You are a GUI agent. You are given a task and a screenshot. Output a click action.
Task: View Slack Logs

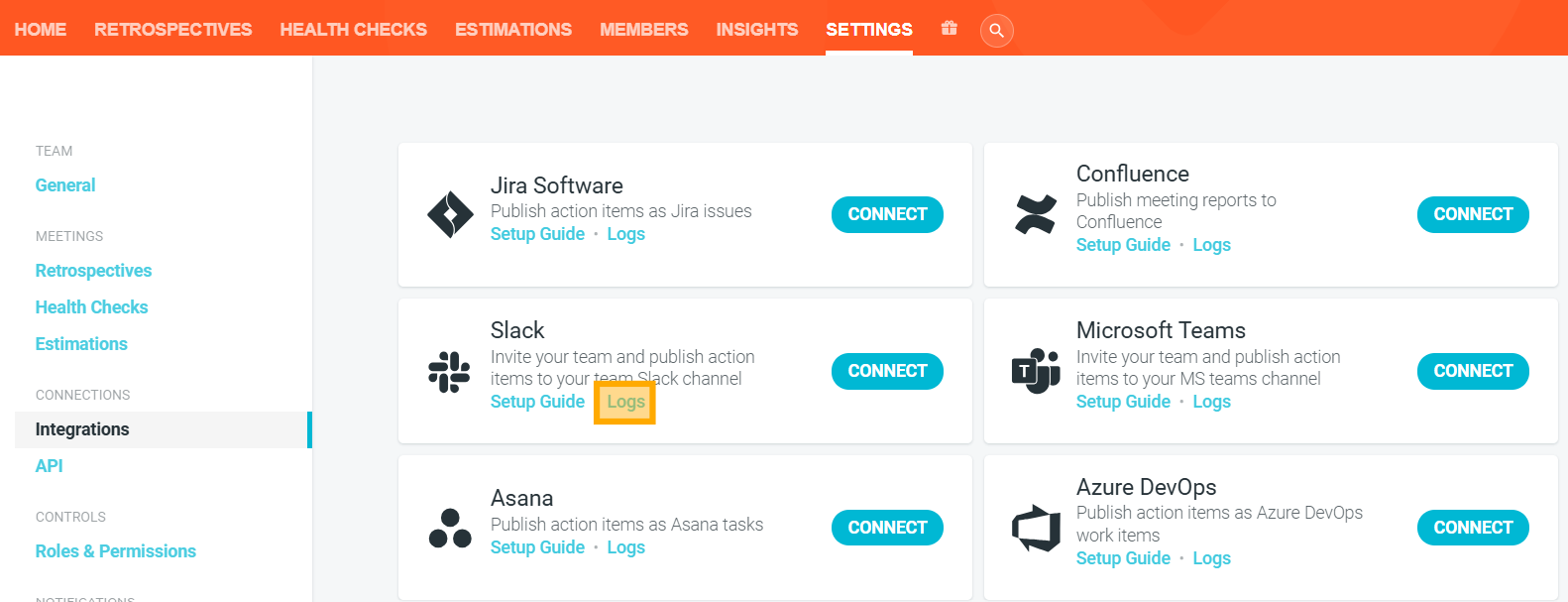tap(625, 402)
